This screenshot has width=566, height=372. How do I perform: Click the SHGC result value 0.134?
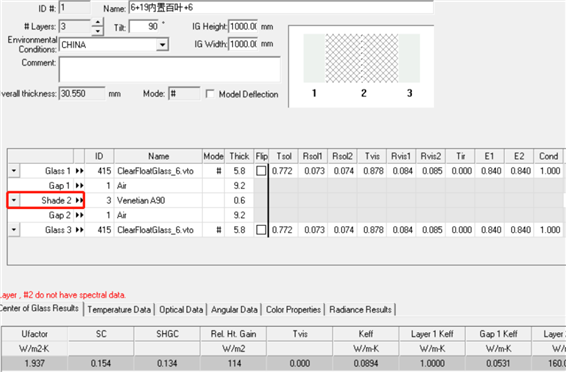point(167,363)
